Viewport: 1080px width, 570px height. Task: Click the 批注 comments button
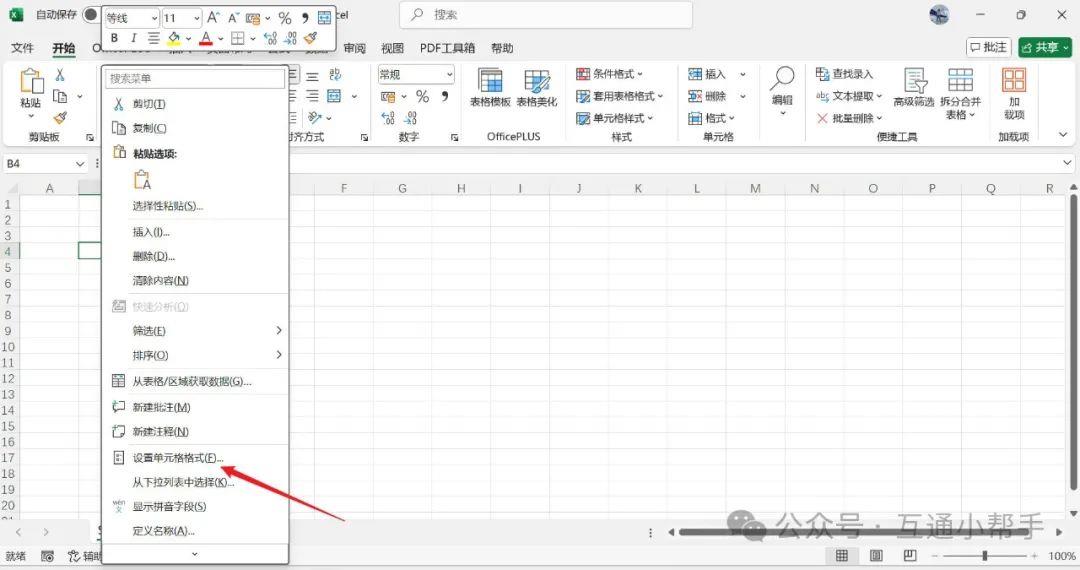click(988, 47)
